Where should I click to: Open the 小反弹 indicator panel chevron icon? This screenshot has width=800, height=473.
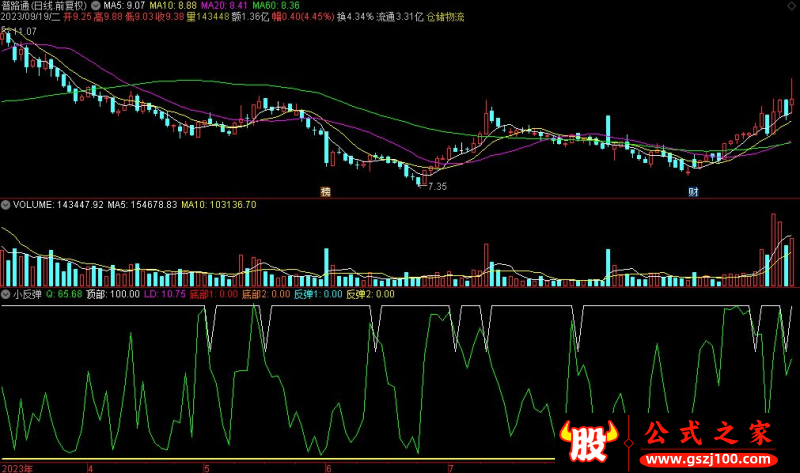6,294
